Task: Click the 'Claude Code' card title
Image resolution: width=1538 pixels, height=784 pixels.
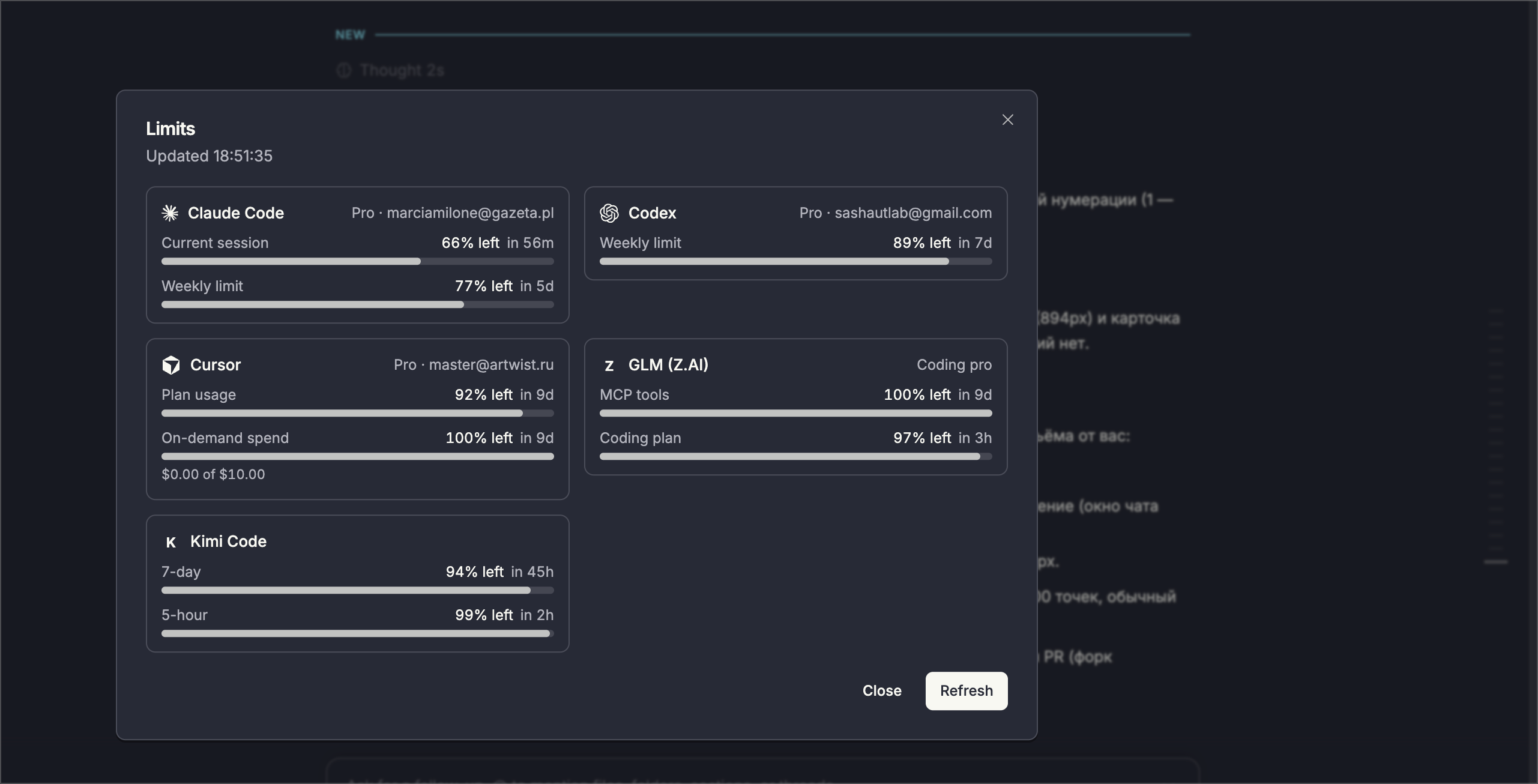Action: [x=236, y=213]
